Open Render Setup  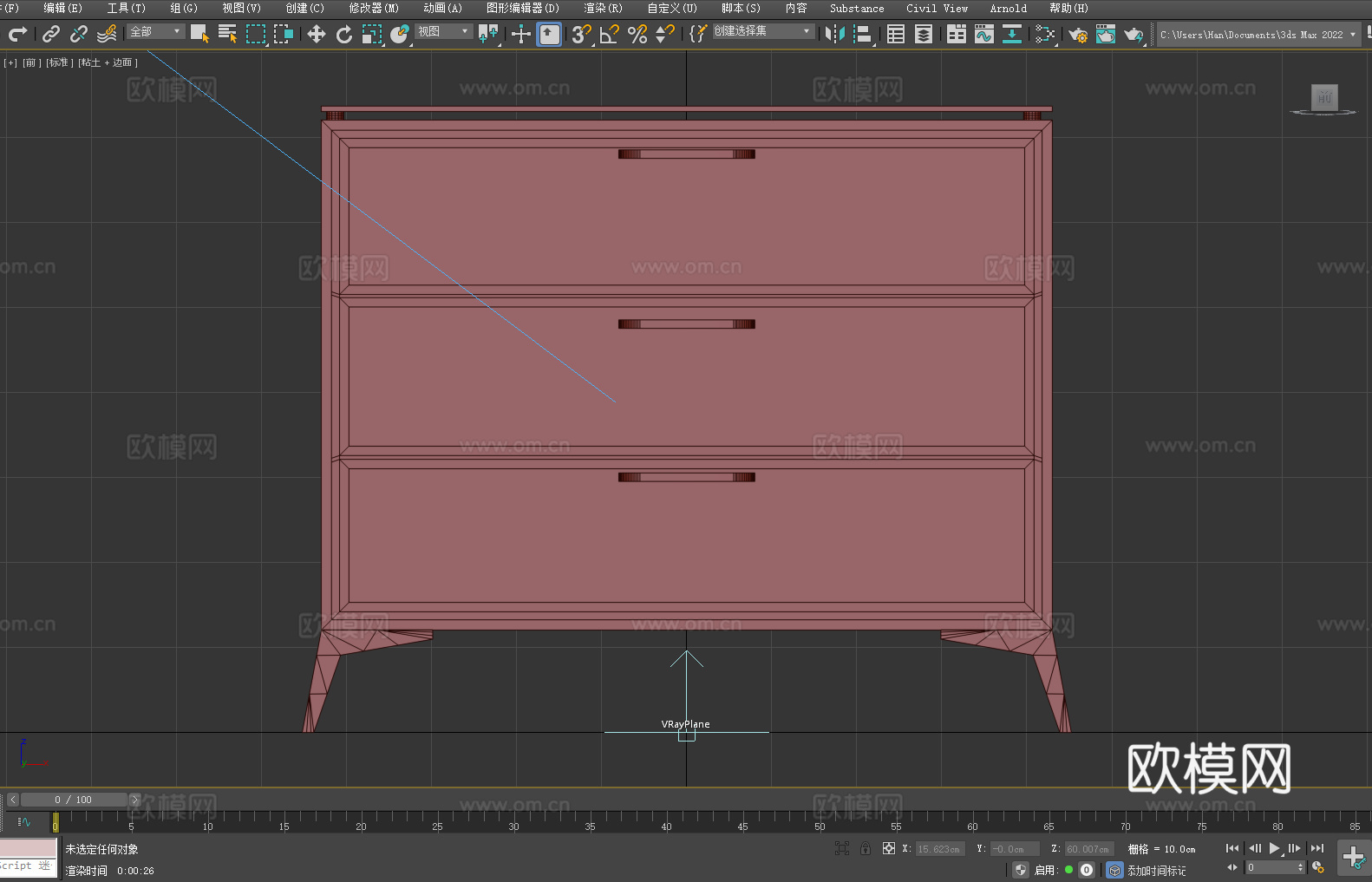[x=1078, y=34]
